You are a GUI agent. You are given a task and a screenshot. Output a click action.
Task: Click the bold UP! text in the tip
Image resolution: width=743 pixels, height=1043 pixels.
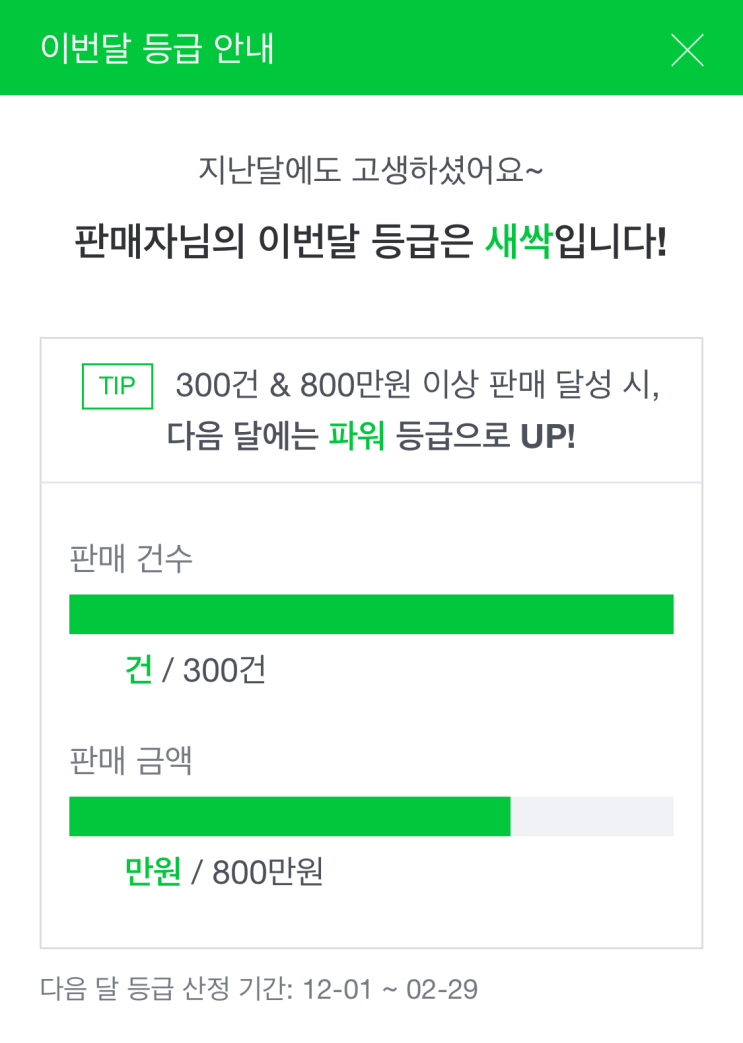pyautogui.click(x=548, y=437)
